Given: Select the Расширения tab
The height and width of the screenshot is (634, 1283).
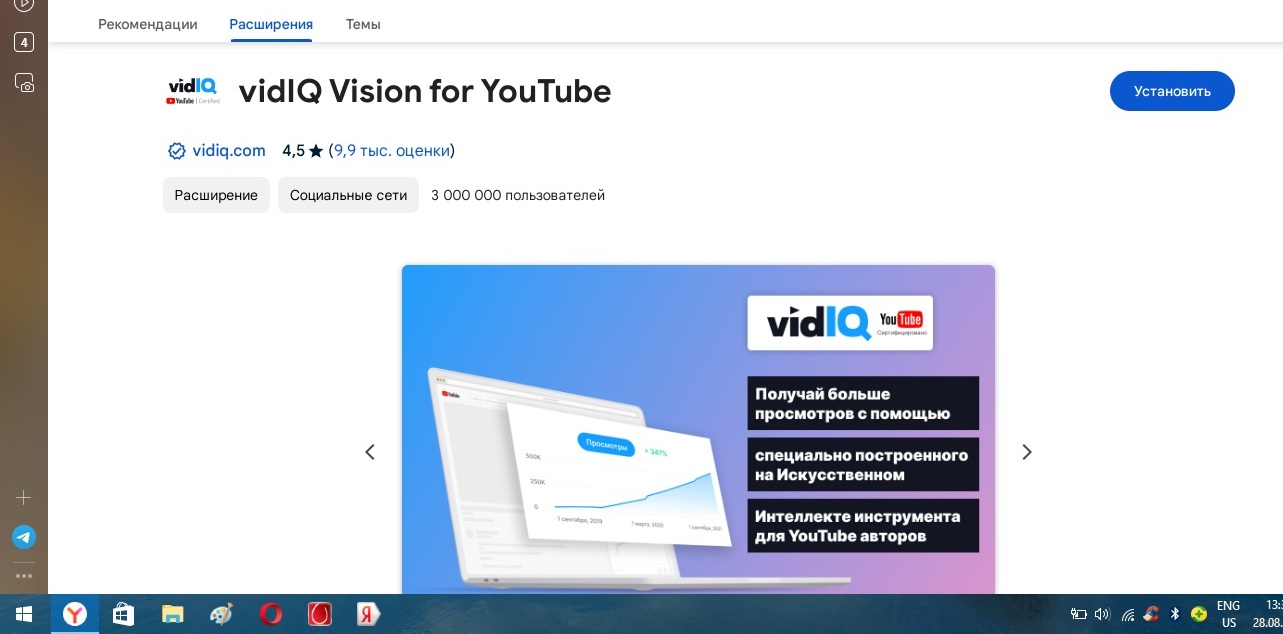Looking at the screenshot, I should (271, 24).
